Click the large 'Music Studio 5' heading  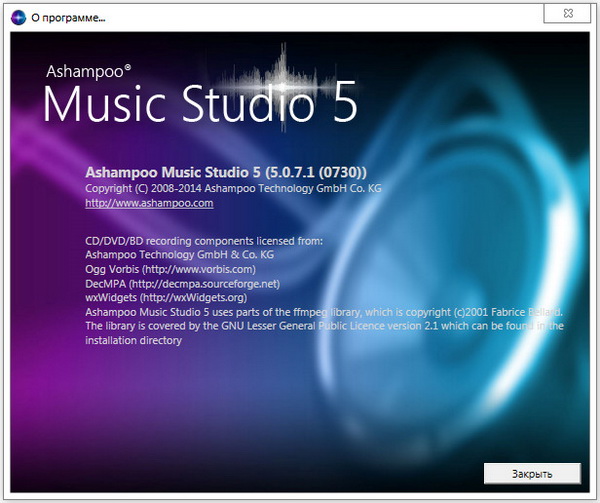[198, 106]
